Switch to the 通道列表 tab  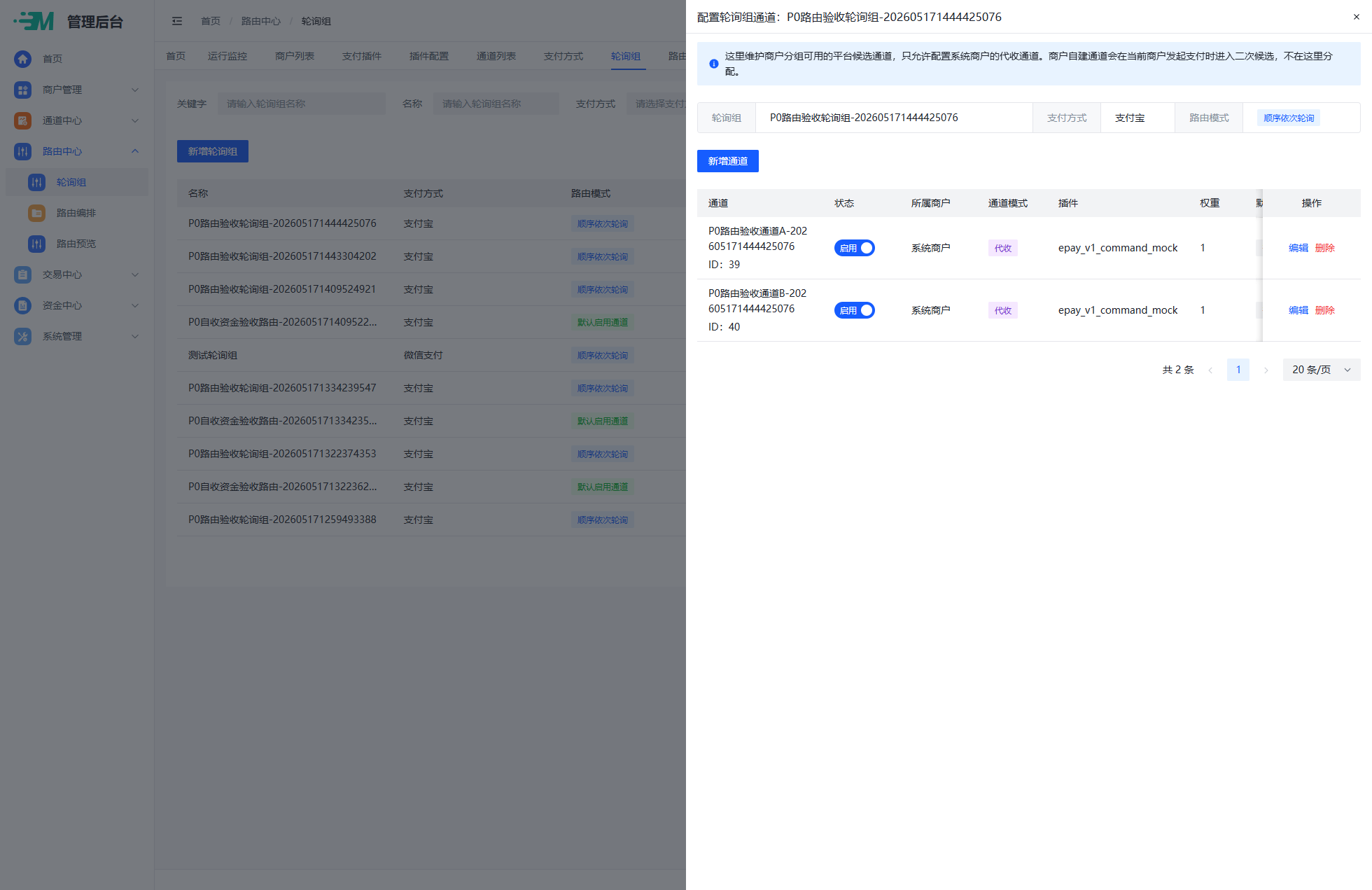[x=496, y=56]
